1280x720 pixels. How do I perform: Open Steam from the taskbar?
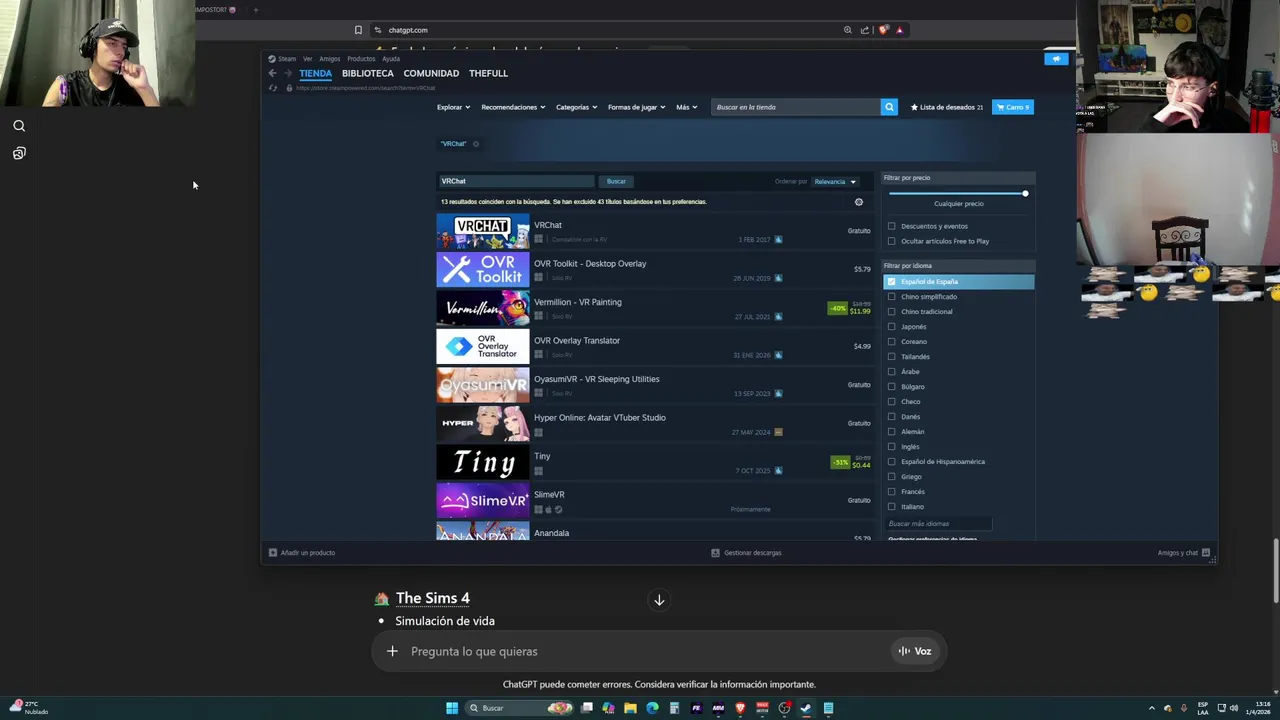coord(806,708)
